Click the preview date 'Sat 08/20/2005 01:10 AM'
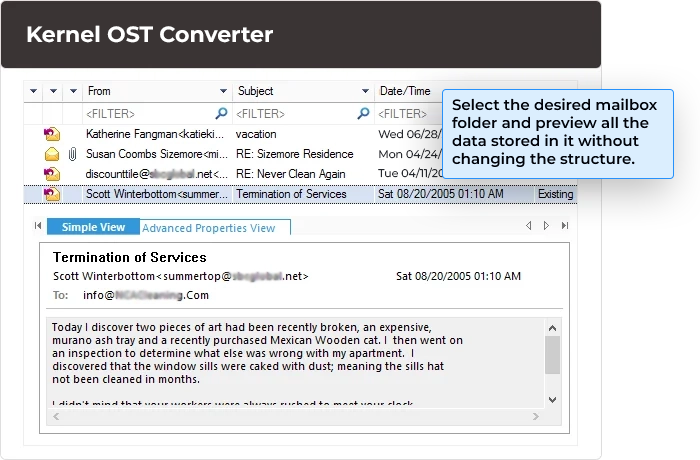 coord(458,276)
